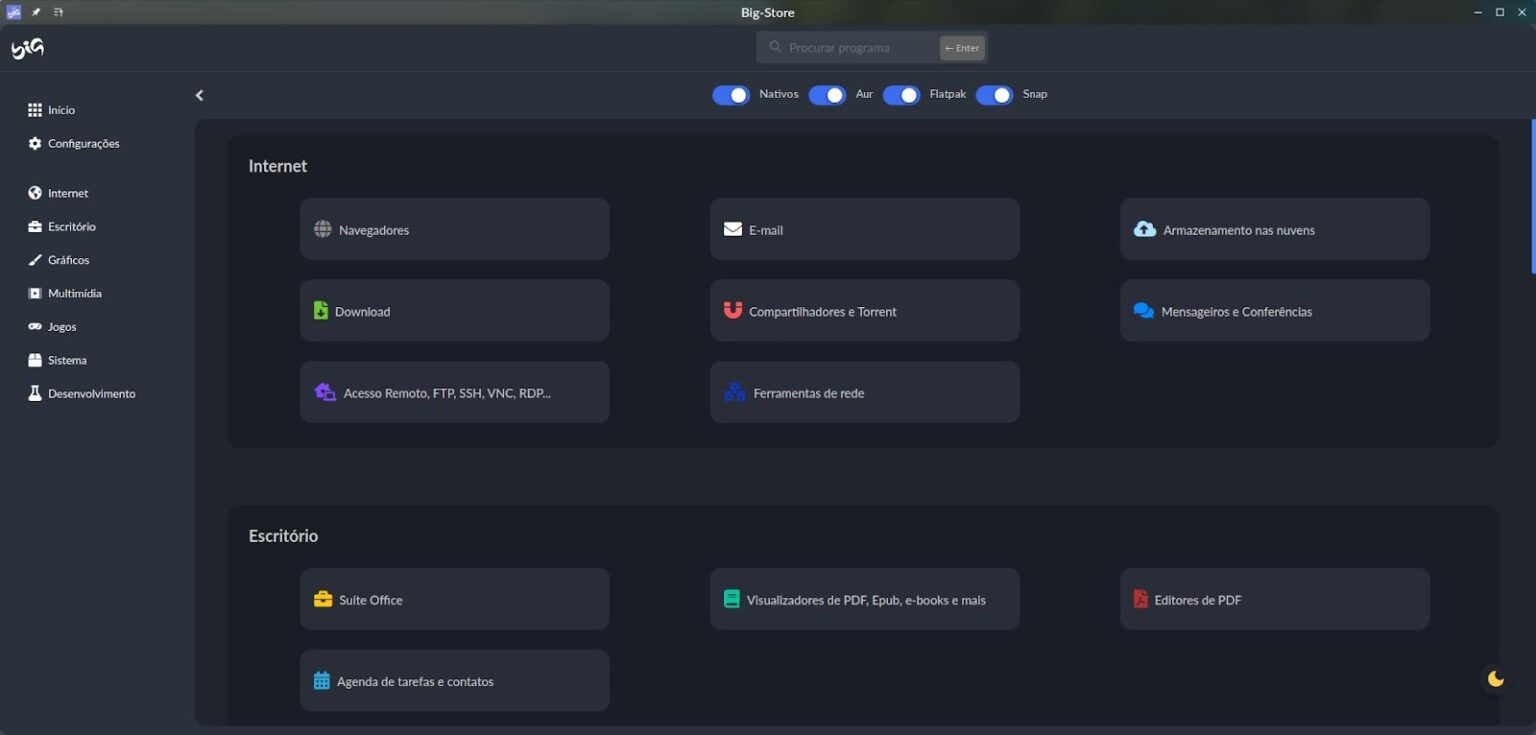This screenshot has height=735, width=1536.
Task: Collapse sidebar with the left chevron
Action: [x=199, y=95]
